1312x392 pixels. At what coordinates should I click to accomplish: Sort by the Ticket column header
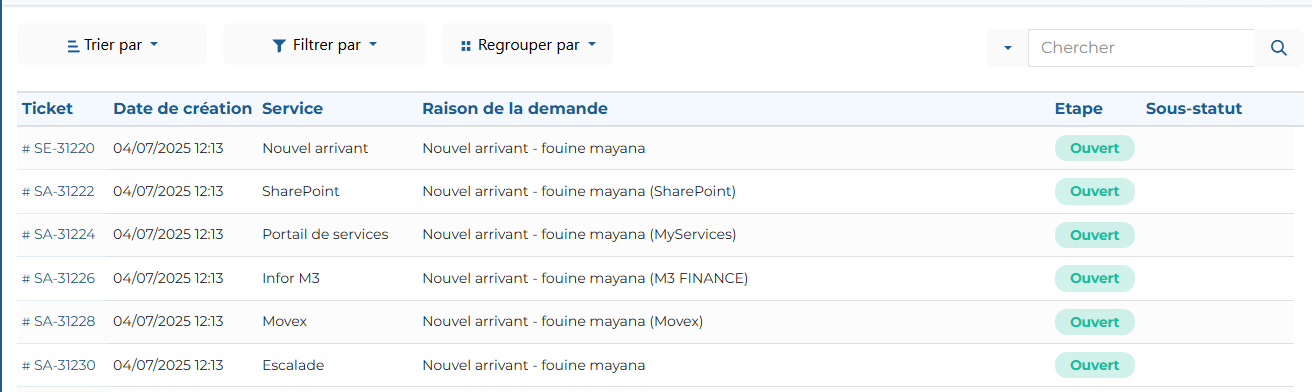pos(47,108)
